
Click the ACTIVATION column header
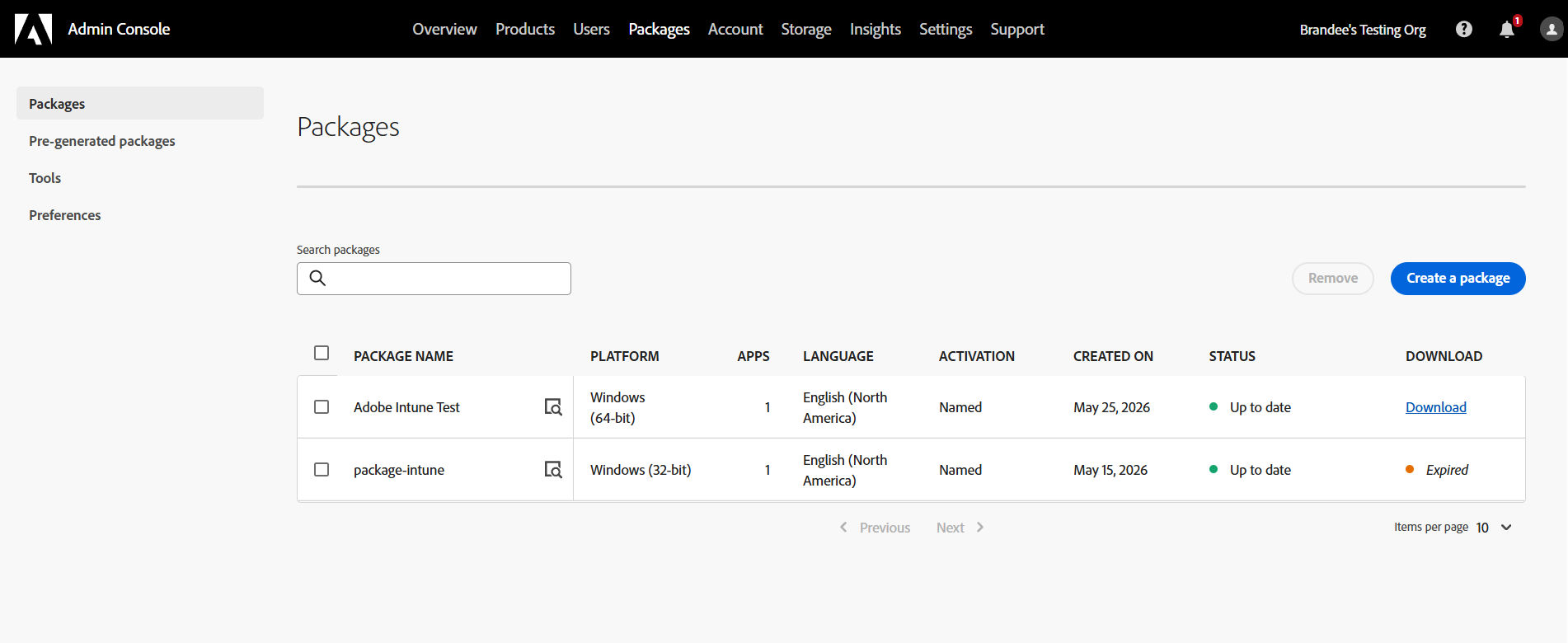(977, 356)
